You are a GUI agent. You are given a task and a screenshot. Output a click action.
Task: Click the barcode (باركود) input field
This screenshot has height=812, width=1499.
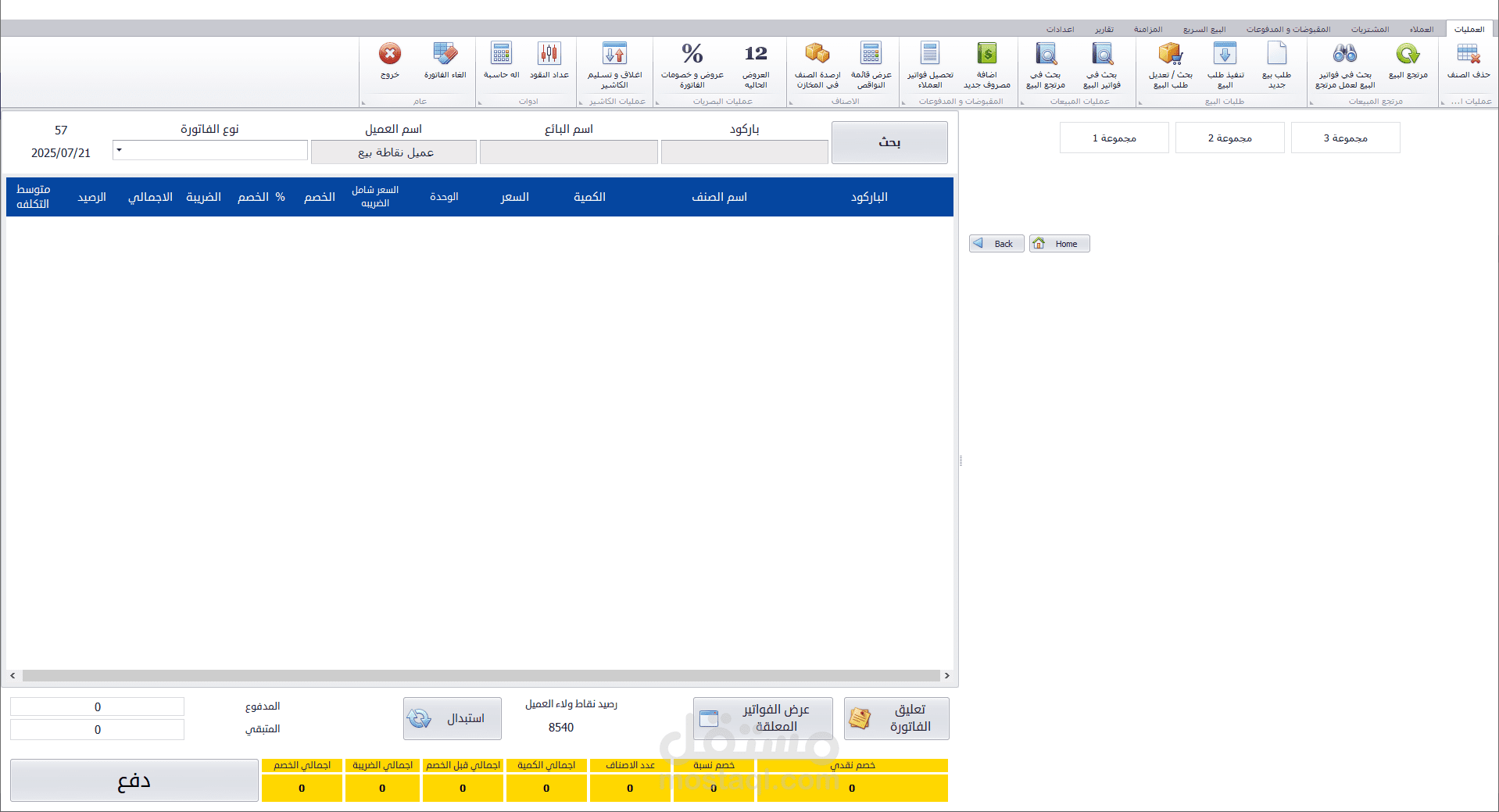(x=745, y=152)
